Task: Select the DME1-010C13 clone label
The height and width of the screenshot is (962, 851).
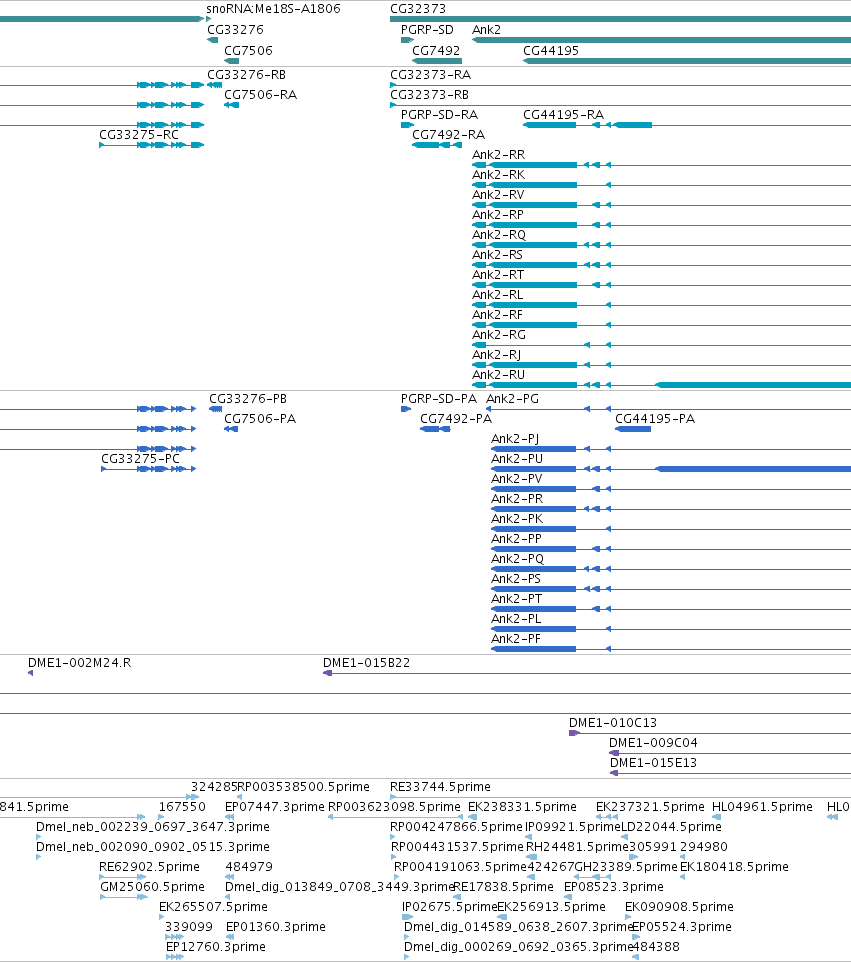Action: [x=613, y=723]
